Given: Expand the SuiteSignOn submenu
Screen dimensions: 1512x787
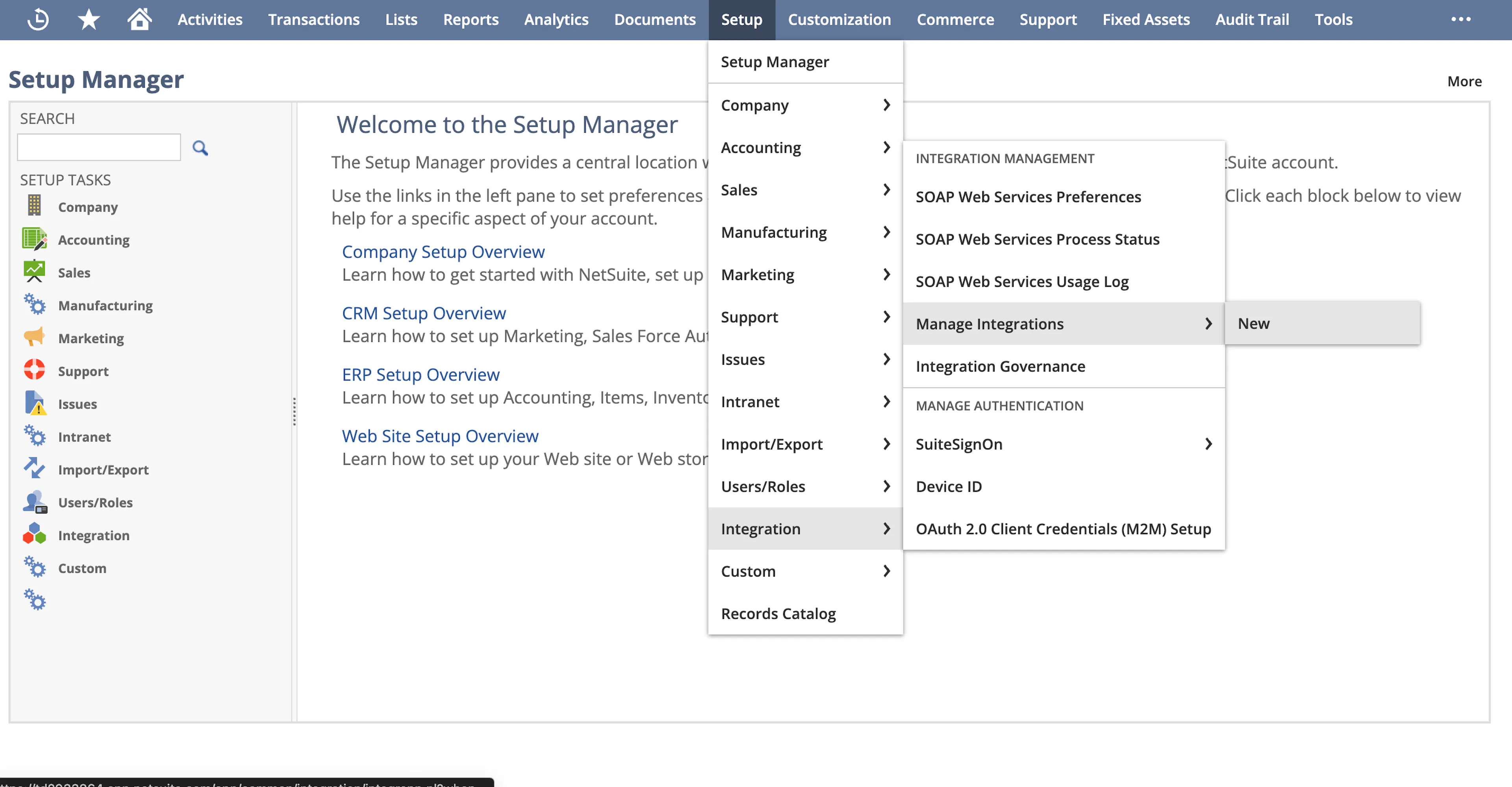Looking at the screenshot, I should [x=1064, y=444].
